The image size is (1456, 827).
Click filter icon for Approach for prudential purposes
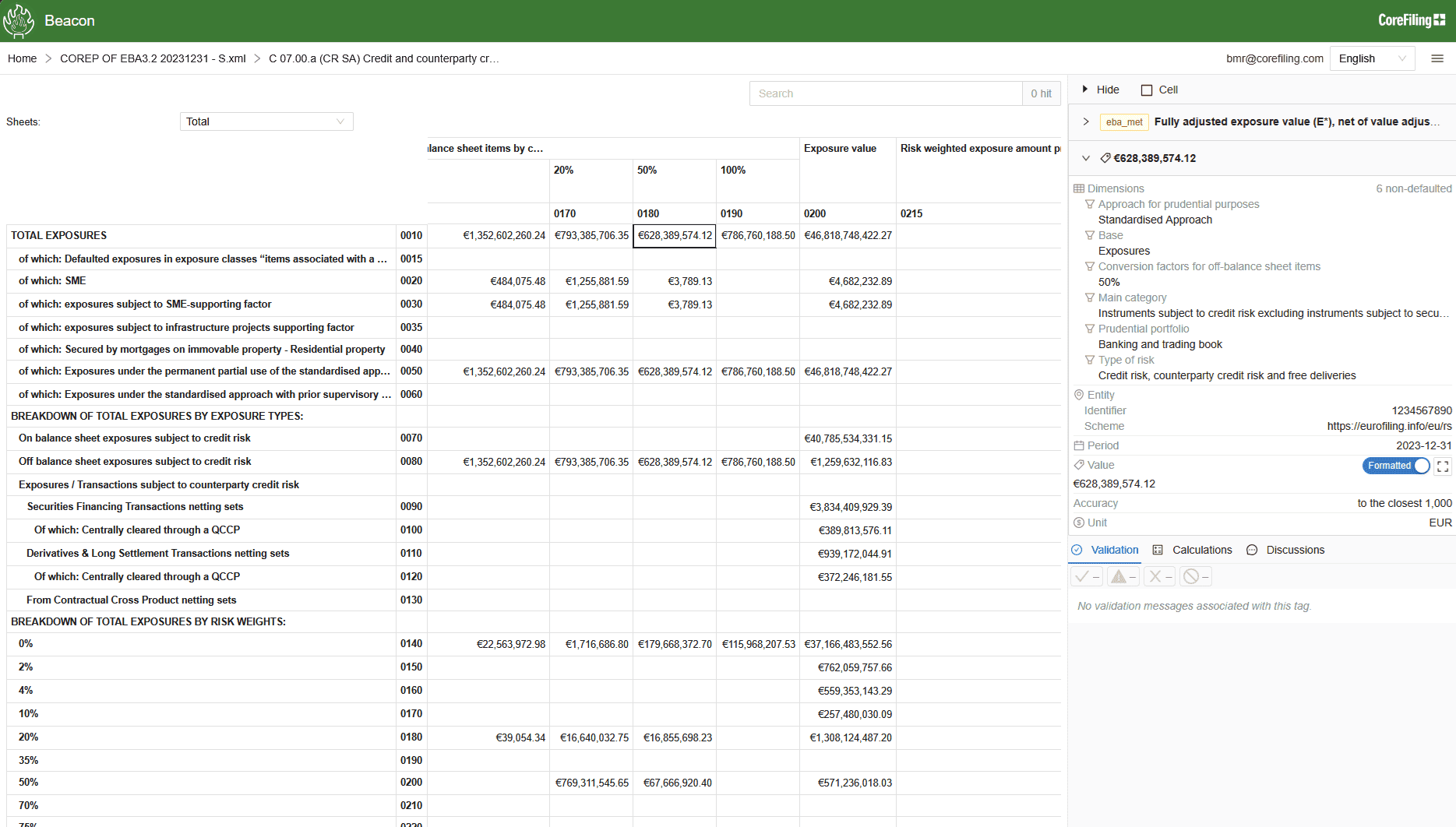click(1090, 204)
